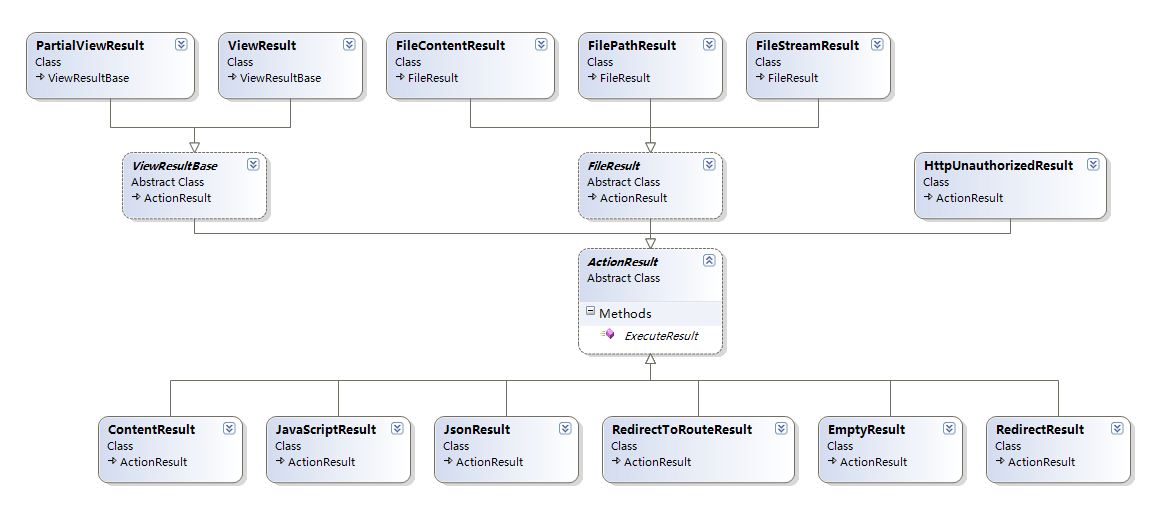Expand the ContentResult class chevron
The image size is (1163, 514).
click(229, 429)
